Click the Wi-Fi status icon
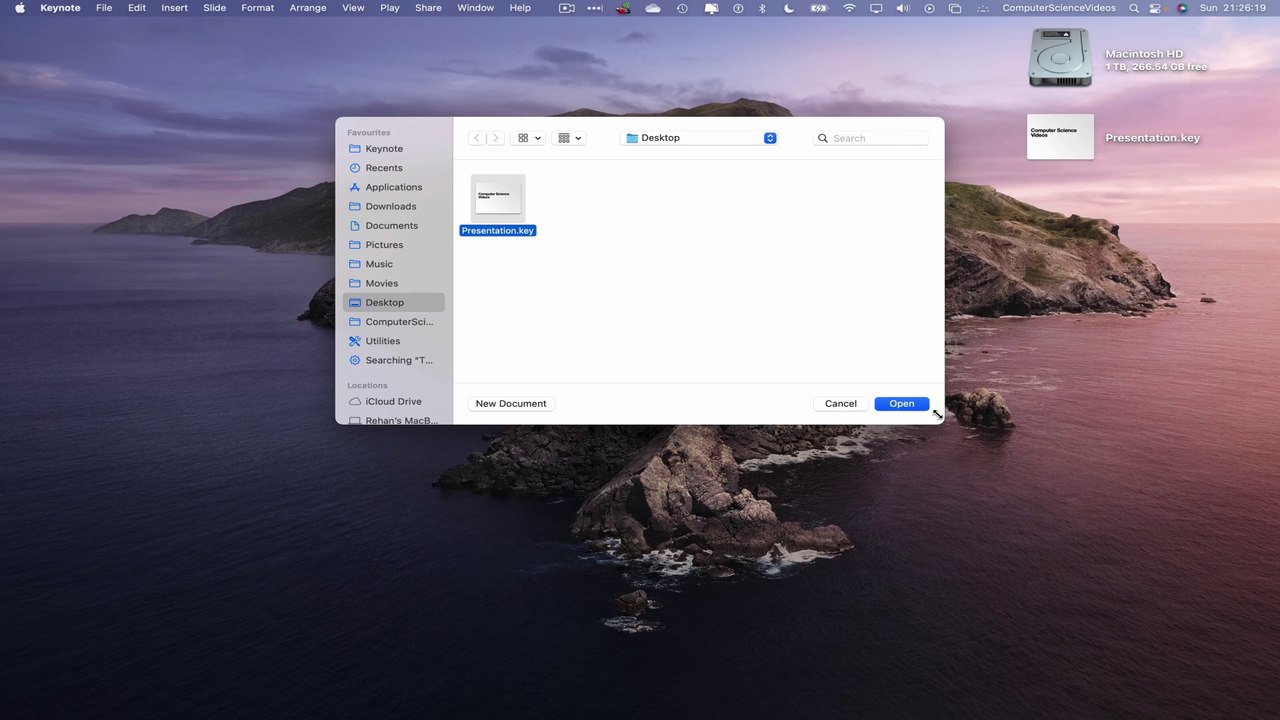Viewport: 1280px width, 720px height. [x=849, y=8]
